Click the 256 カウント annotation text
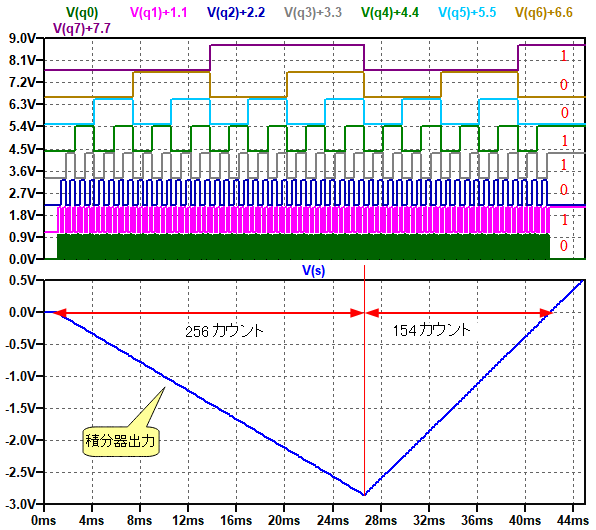 point(224,331)
